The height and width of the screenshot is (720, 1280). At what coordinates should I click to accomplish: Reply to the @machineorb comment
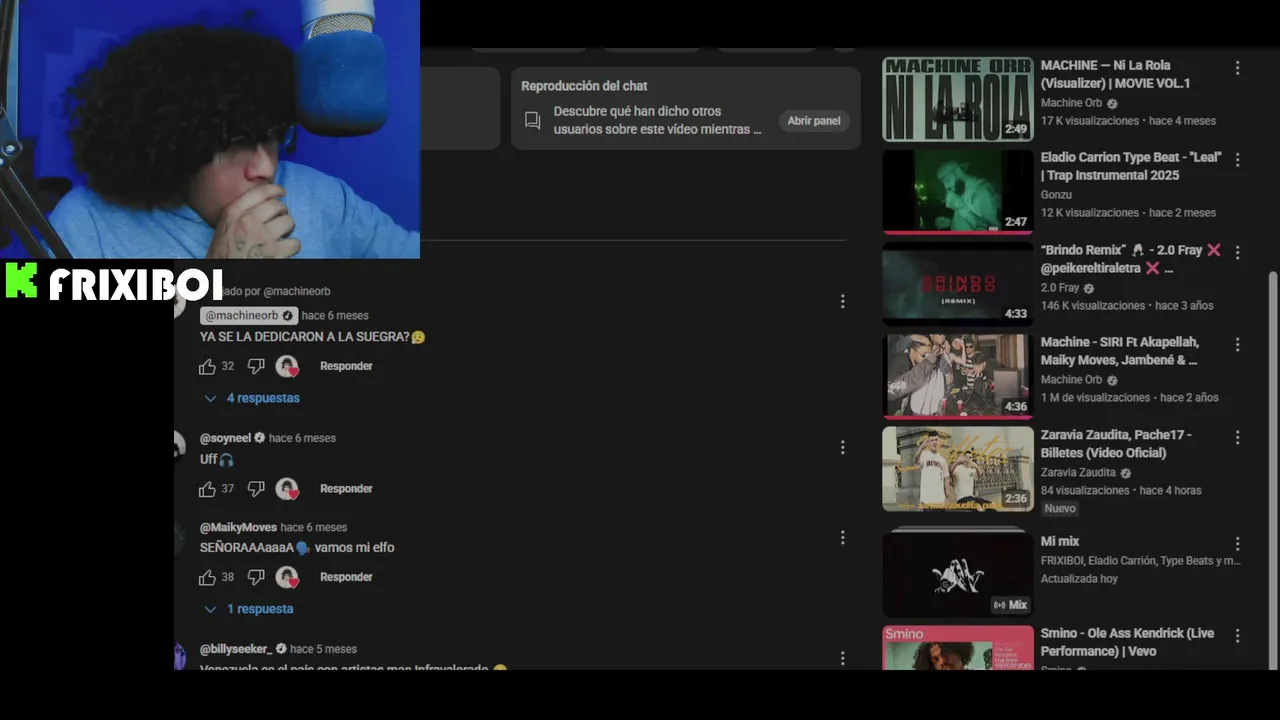(346, 367)
